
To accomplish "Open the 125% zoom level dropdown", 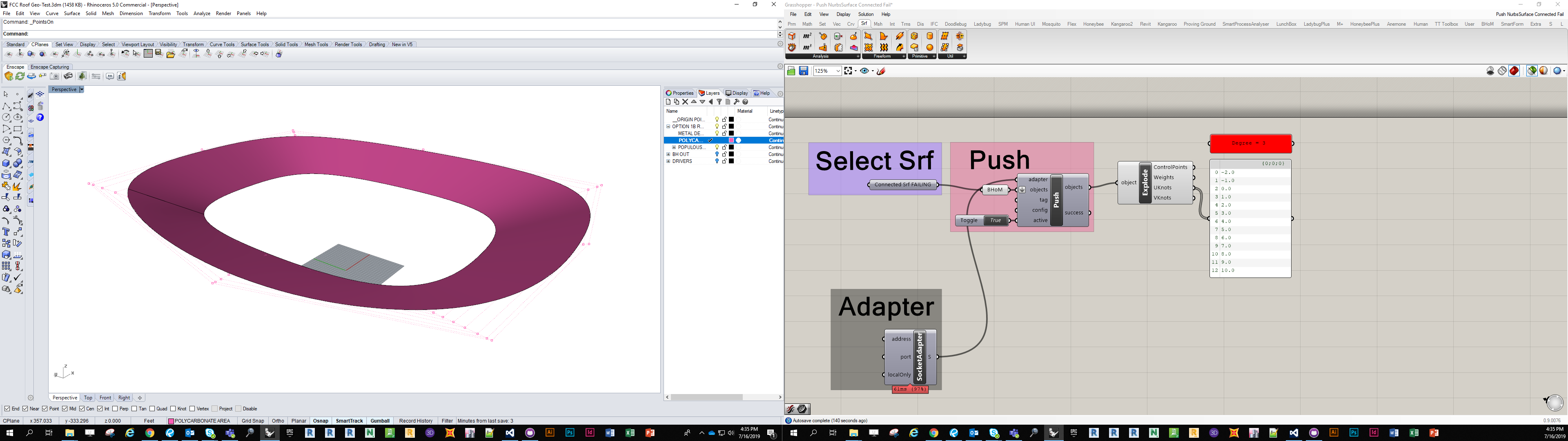I will (x=838, y=71).
